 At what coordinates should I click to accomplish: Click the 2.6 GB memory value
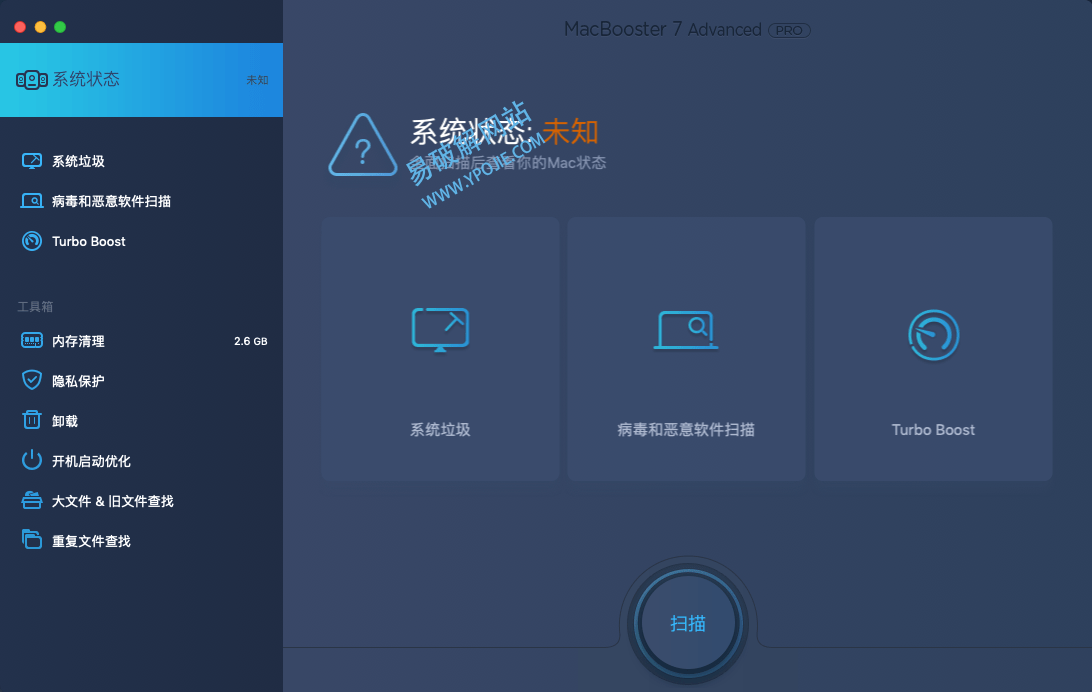click(x=251, y=341)
